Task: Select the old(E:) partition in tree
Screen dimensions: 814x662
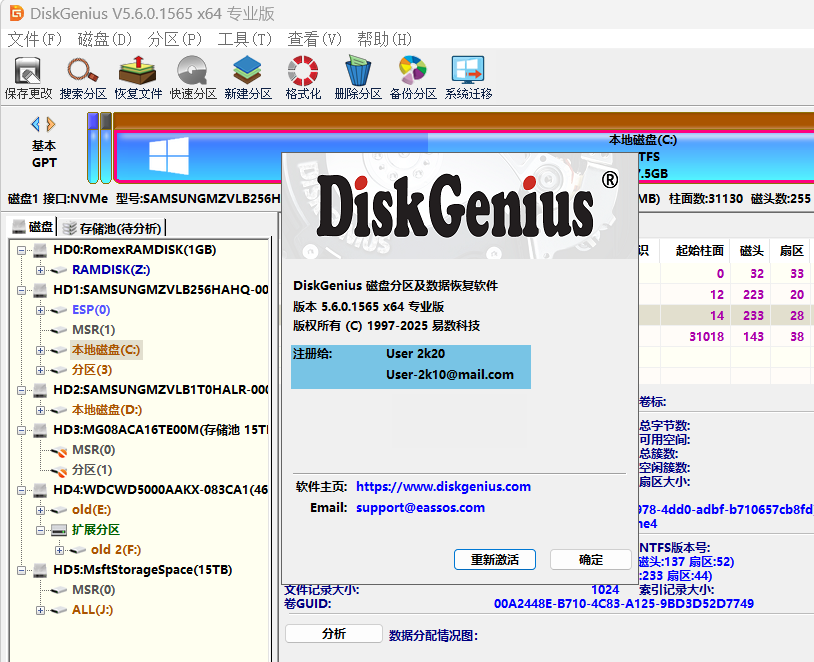Action: pyautogui.click(x=91, y=510)
